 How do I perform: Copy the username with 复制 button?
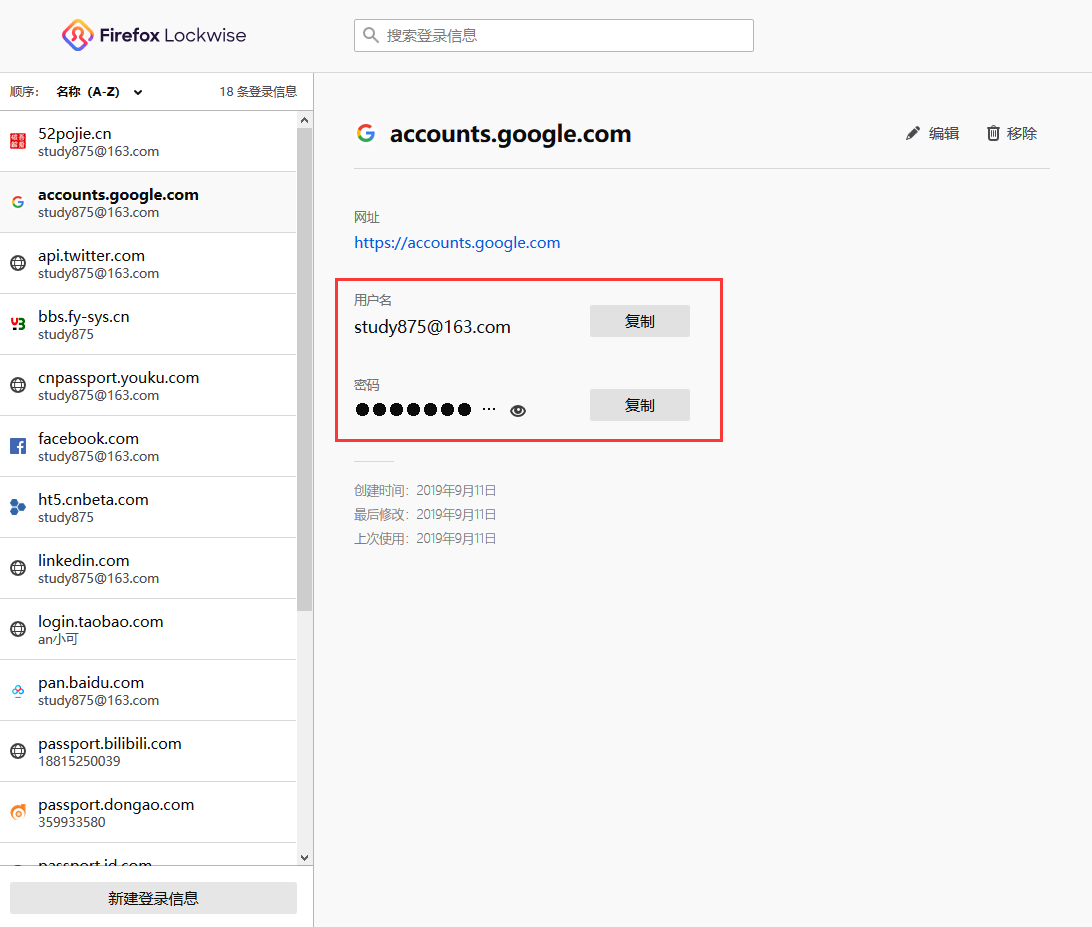639,321
